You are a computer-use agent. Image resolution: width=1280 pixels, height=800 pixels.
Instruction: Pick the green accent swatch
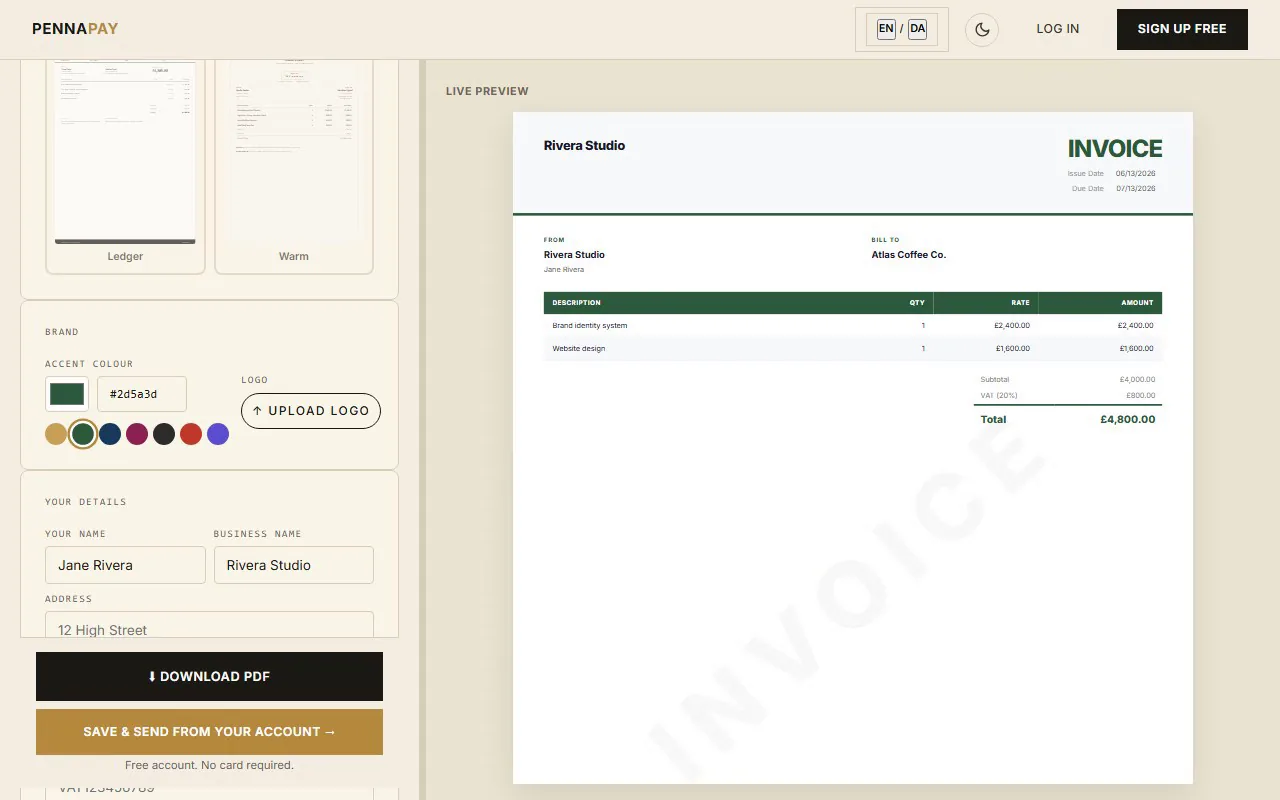point(83,434)
